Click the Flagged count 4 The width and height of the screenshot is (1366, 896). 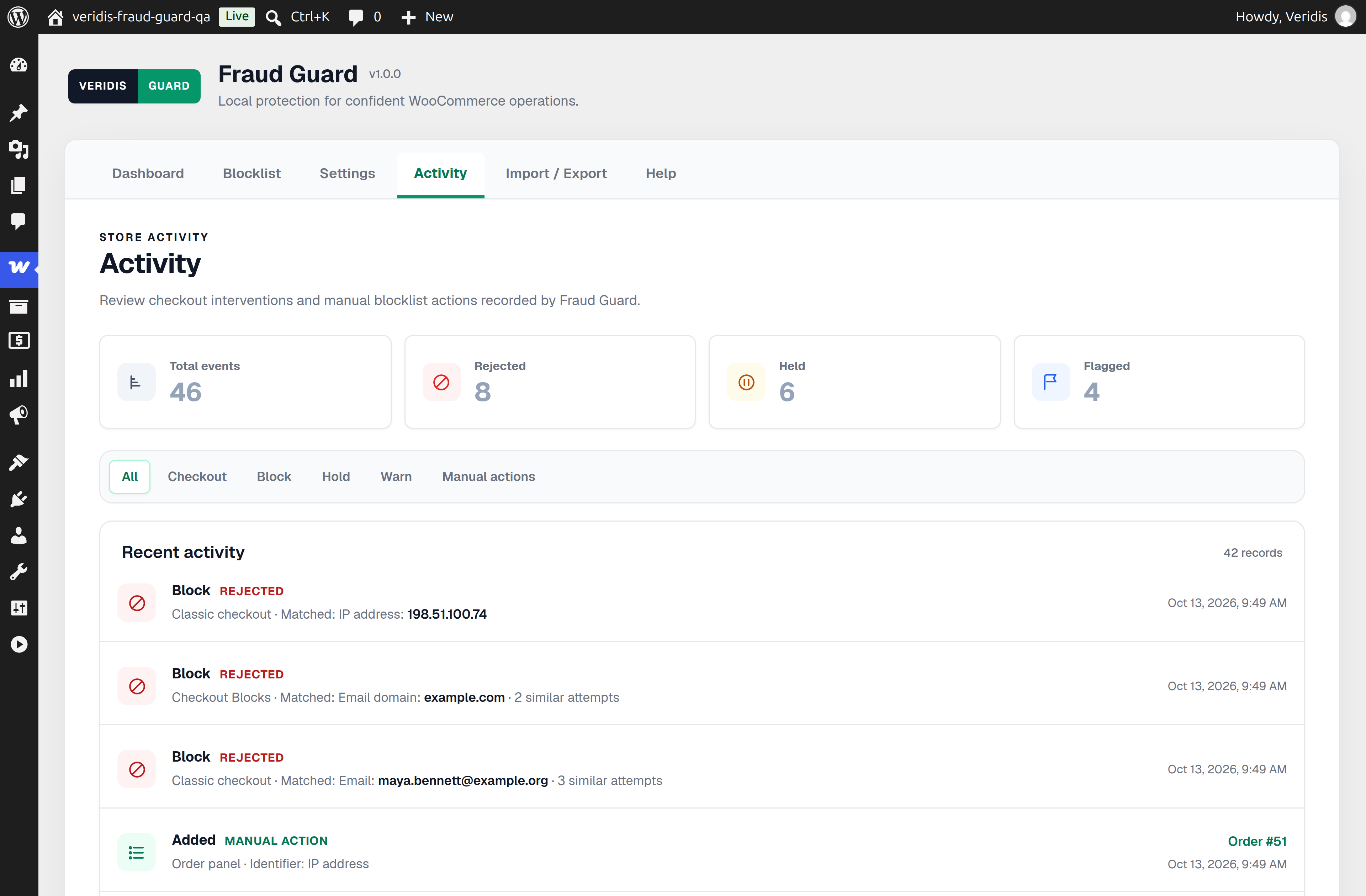click(x=1092, y=393)
